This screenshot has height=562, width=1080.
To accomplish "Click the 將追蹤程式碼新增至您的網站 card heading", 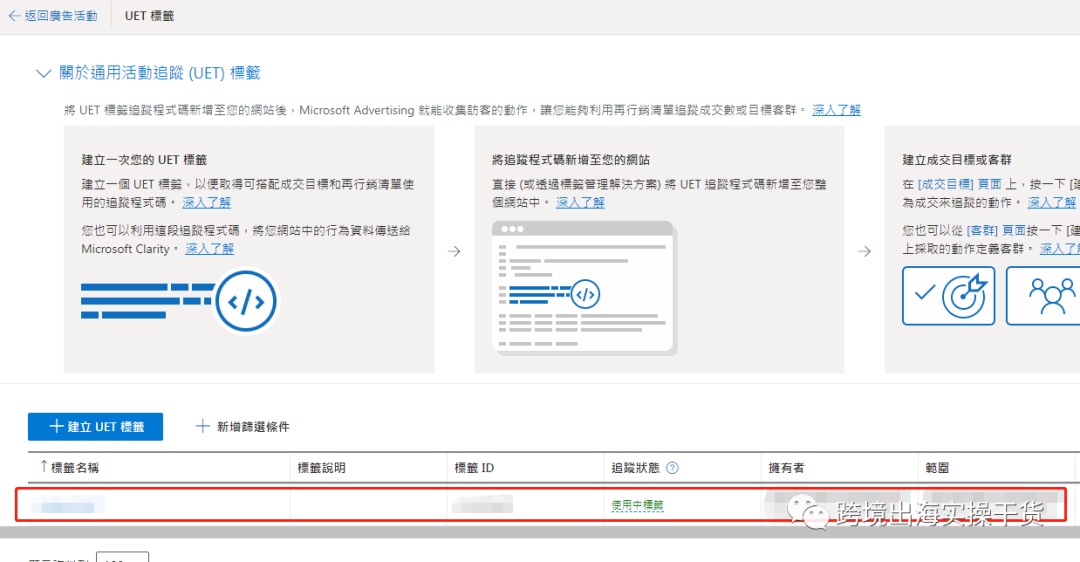I will click(571, 160).
